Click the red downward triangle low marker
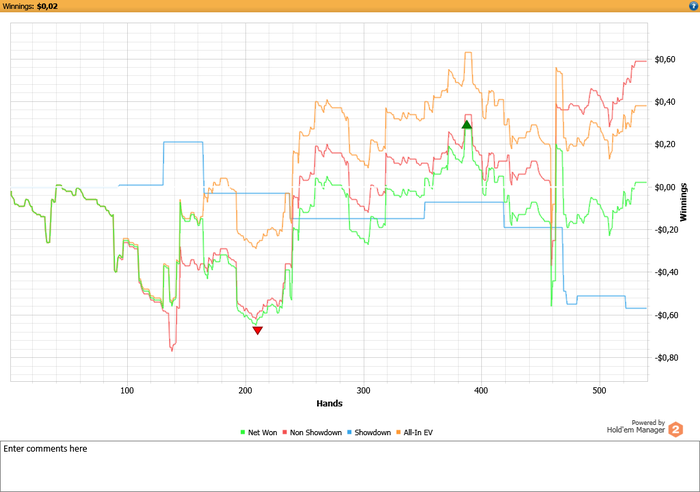700x492 pixels. [258, 330]
